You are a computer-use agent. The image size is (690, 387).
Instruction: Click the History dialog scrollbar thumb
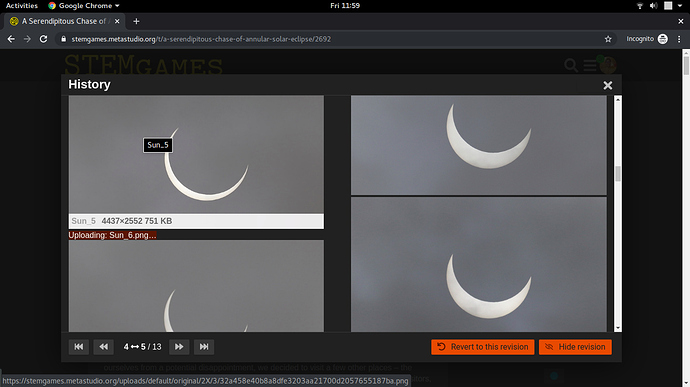[618, 173]
